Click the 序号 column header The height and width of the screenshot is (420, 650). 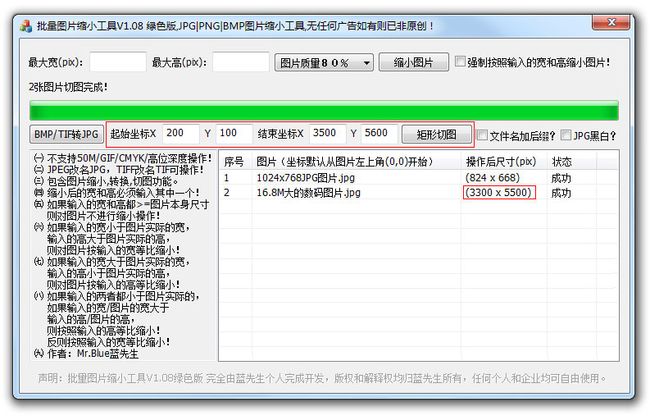pyautogui.click(x=235, y=161)
